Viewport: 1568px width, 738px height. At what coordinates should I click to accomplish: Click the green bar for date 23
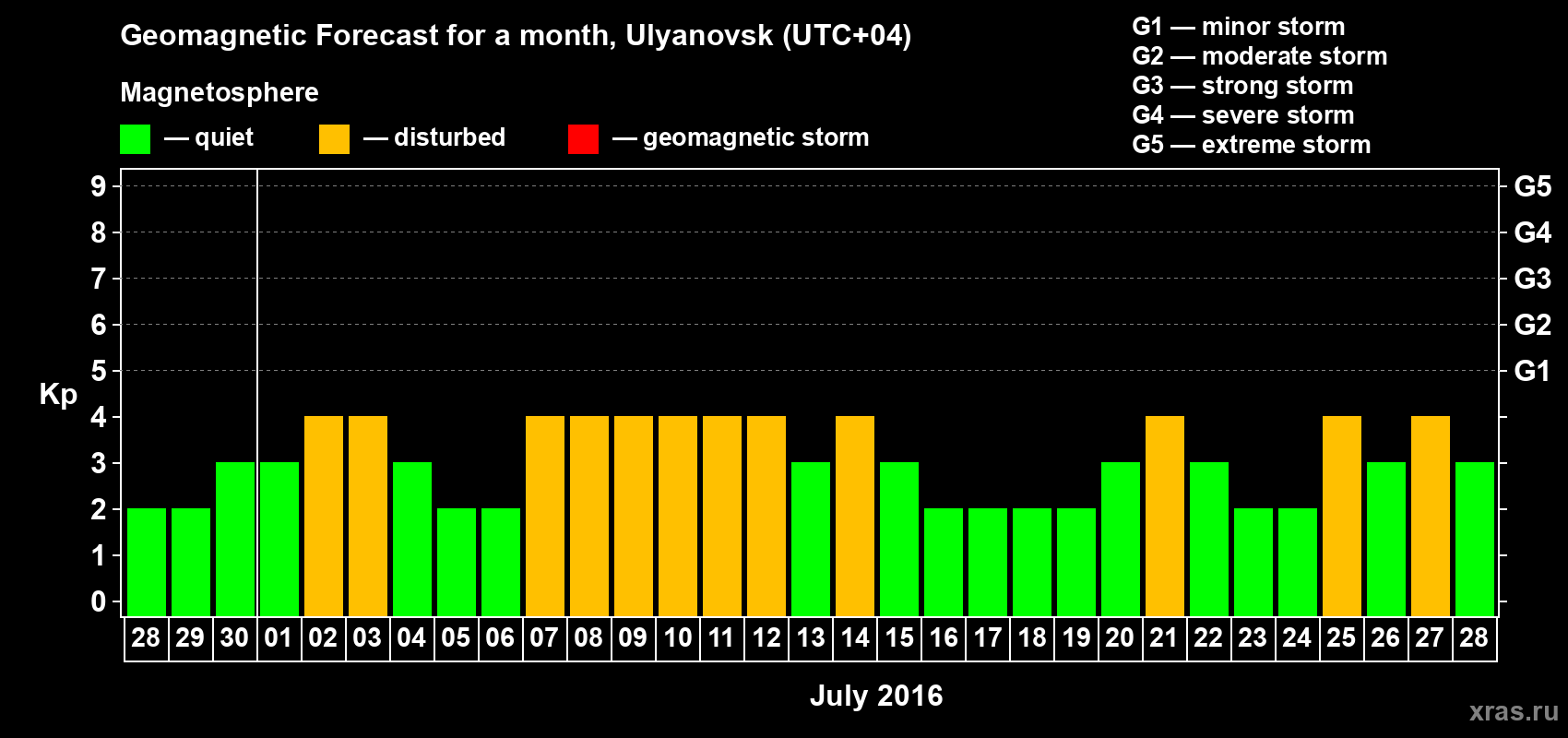[x=1253, y=562]
